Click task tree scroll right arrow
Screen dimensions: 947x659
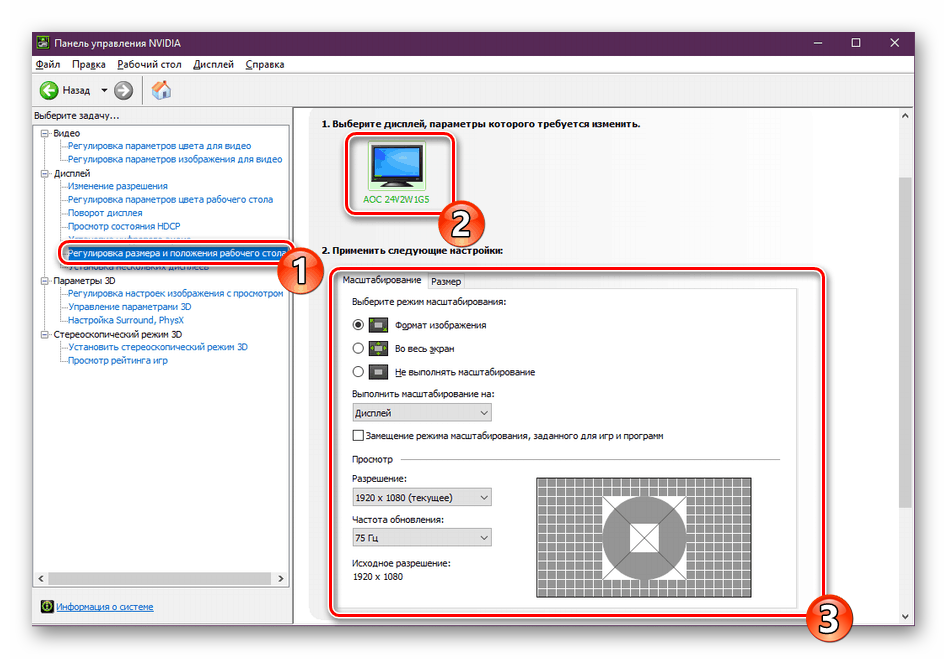(x=281, y=579)
